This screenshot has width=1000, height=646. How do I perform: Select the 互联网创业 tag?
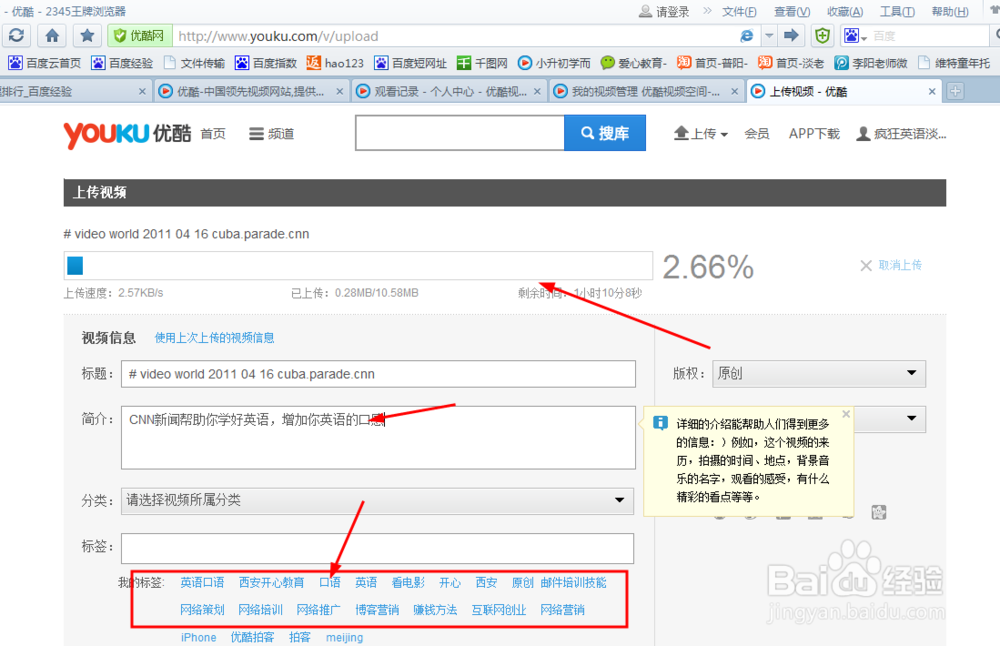pos(499,610)
